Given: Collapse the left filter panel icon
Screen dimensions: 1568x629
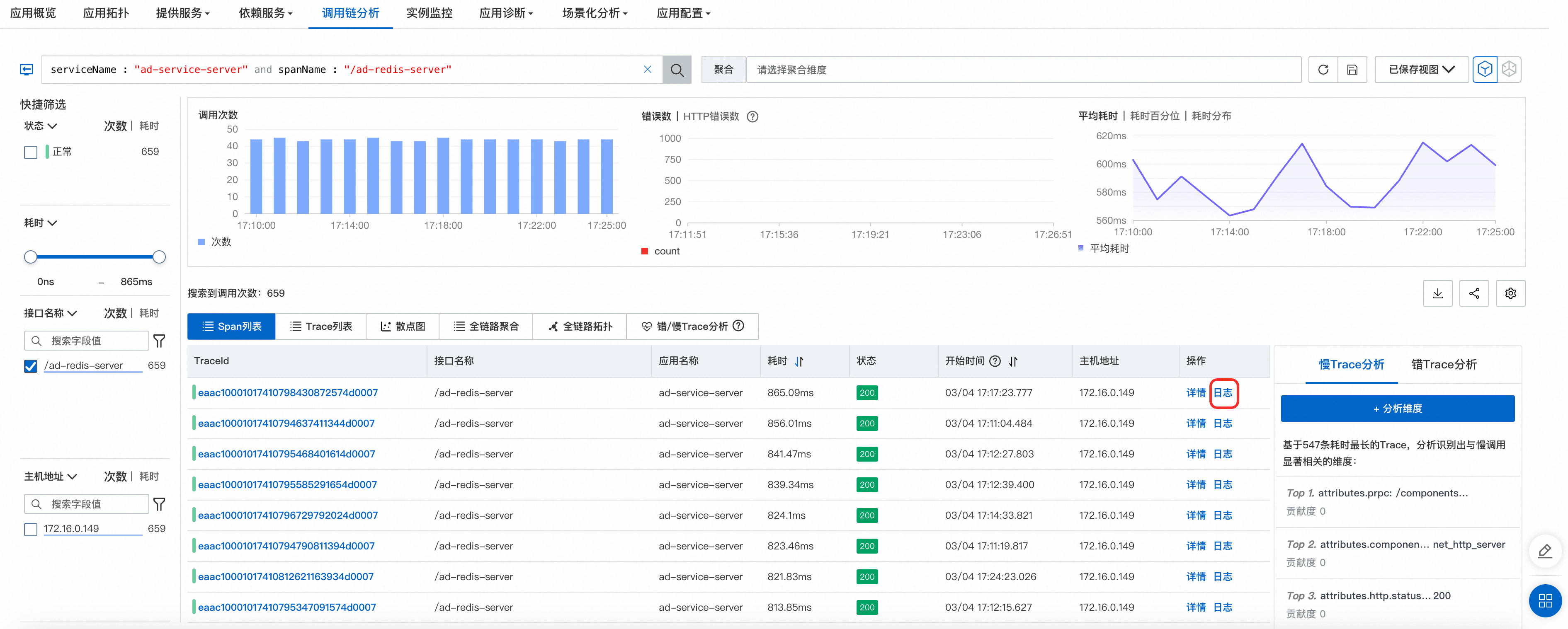Looking at the screenshot, I should pyautogui.click(x=26, y=69).
